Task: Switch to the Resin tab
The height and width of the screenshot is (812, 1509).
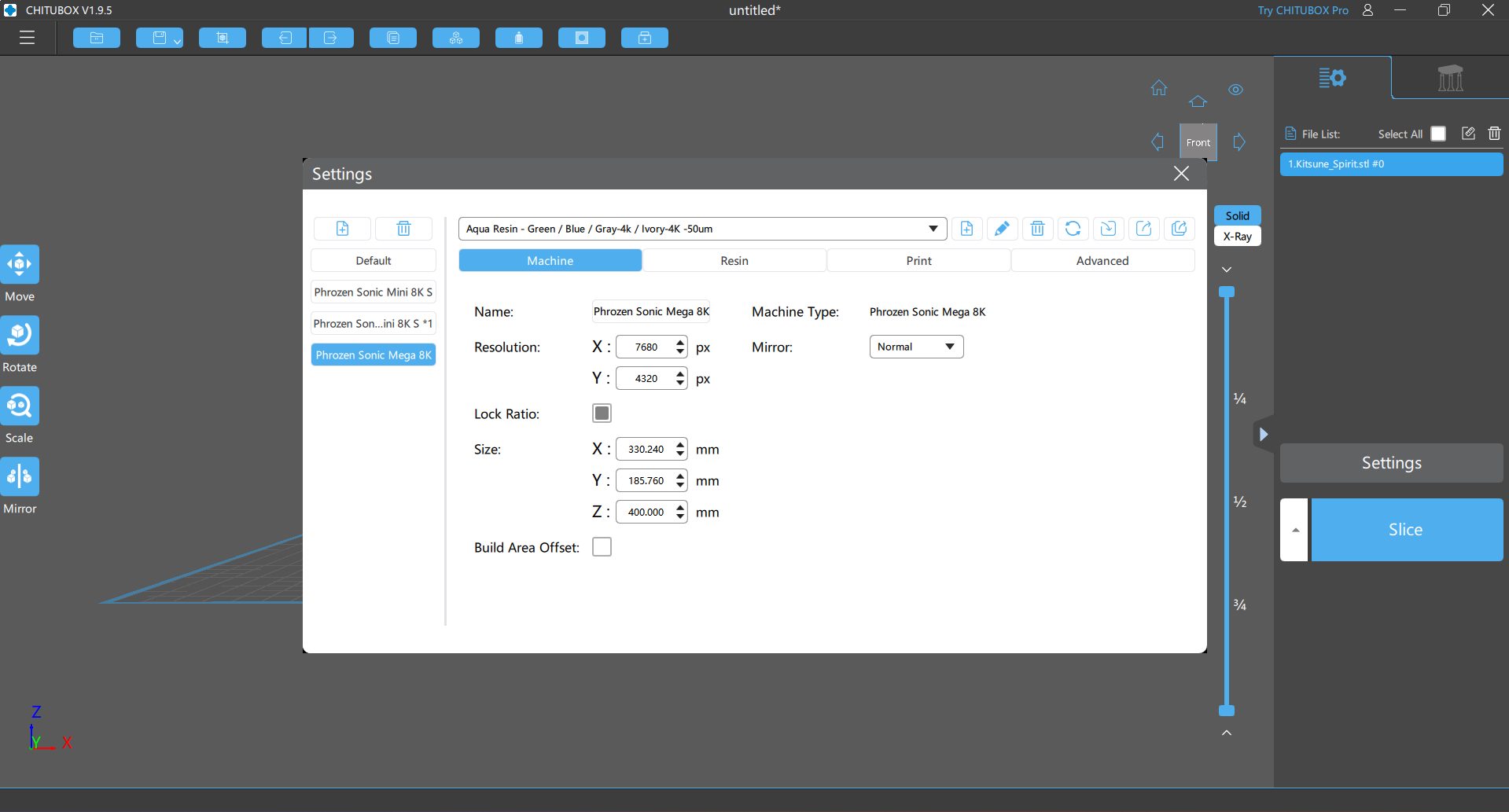Action: pyautogui.click(x=734, y=261)
